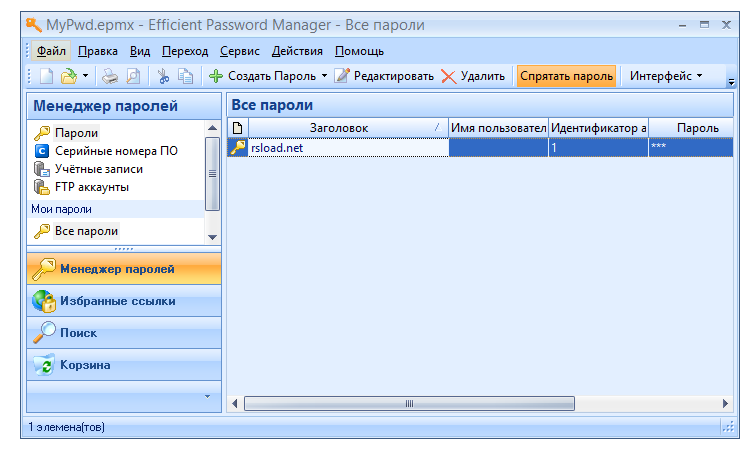Click the horizontal scrollbar left arrow
The width and height of the screenshot is (756, 460).
(x=235, y=404)
